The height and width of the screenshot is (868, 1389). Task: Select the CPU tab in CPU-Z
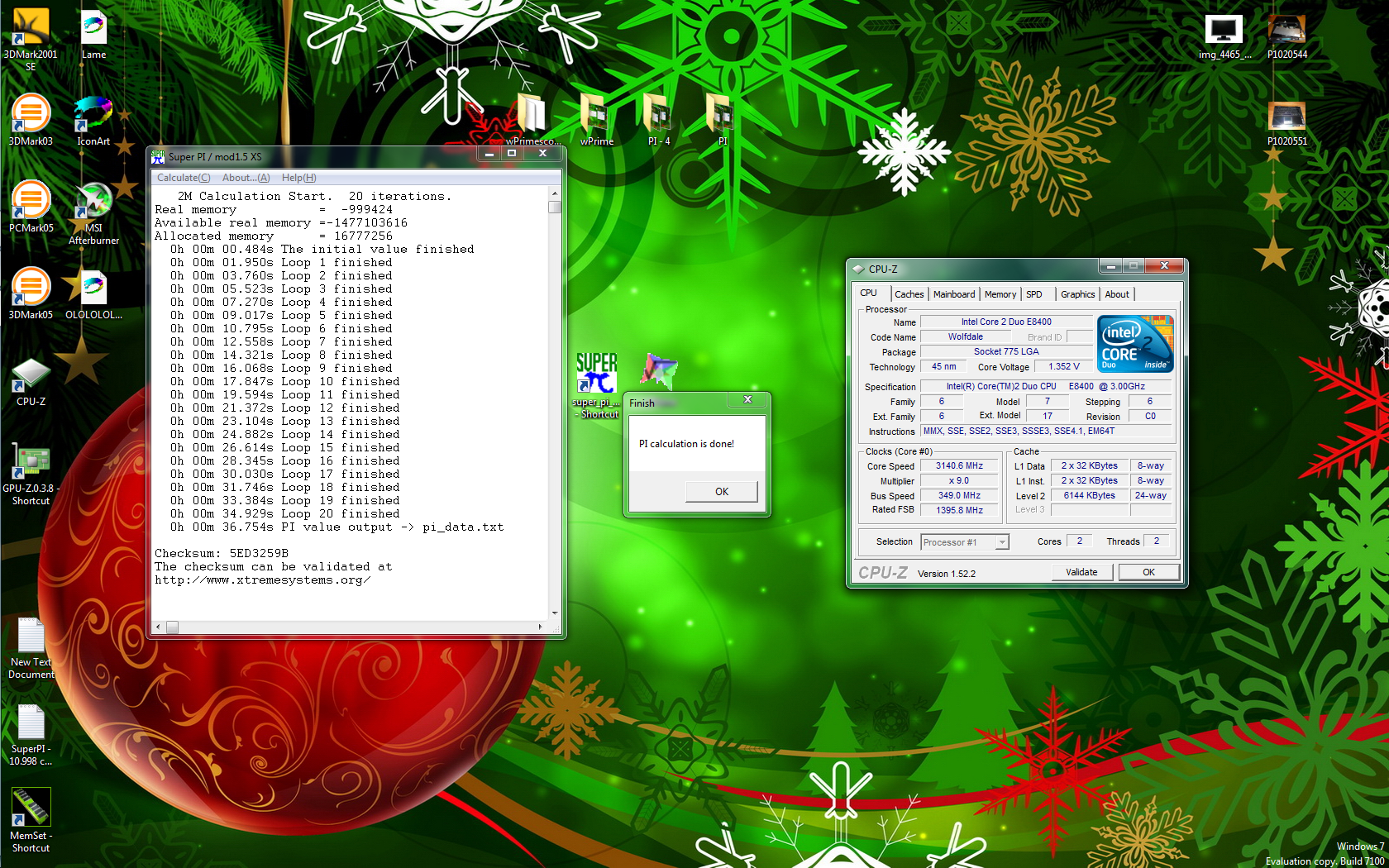[x=869, y=293]
